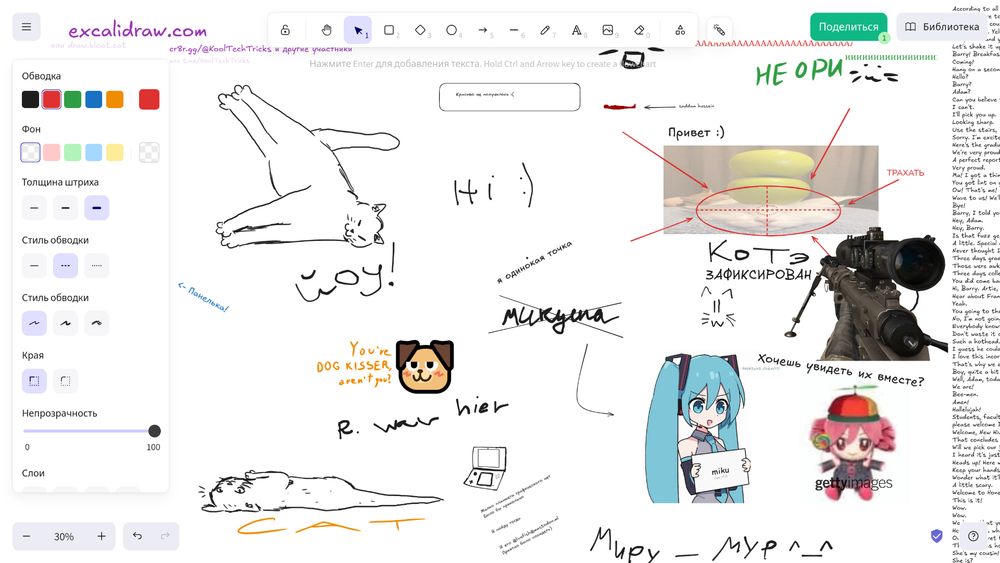Select artist sloppiness option

pos(65,323)
